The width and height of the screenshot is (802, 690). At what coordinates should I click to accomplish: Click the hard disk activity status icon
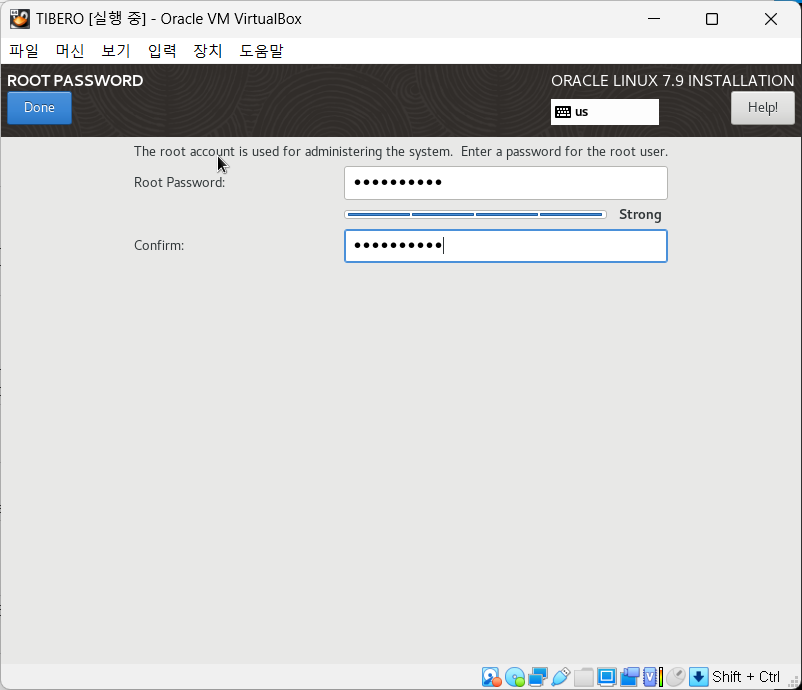[492, 677]
